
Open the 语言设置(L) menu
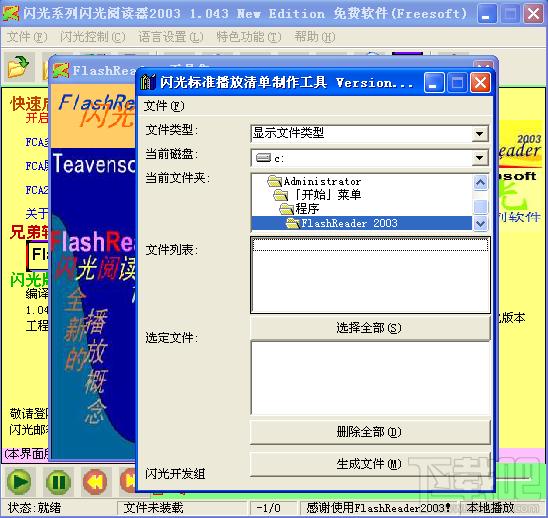(171, 37)
